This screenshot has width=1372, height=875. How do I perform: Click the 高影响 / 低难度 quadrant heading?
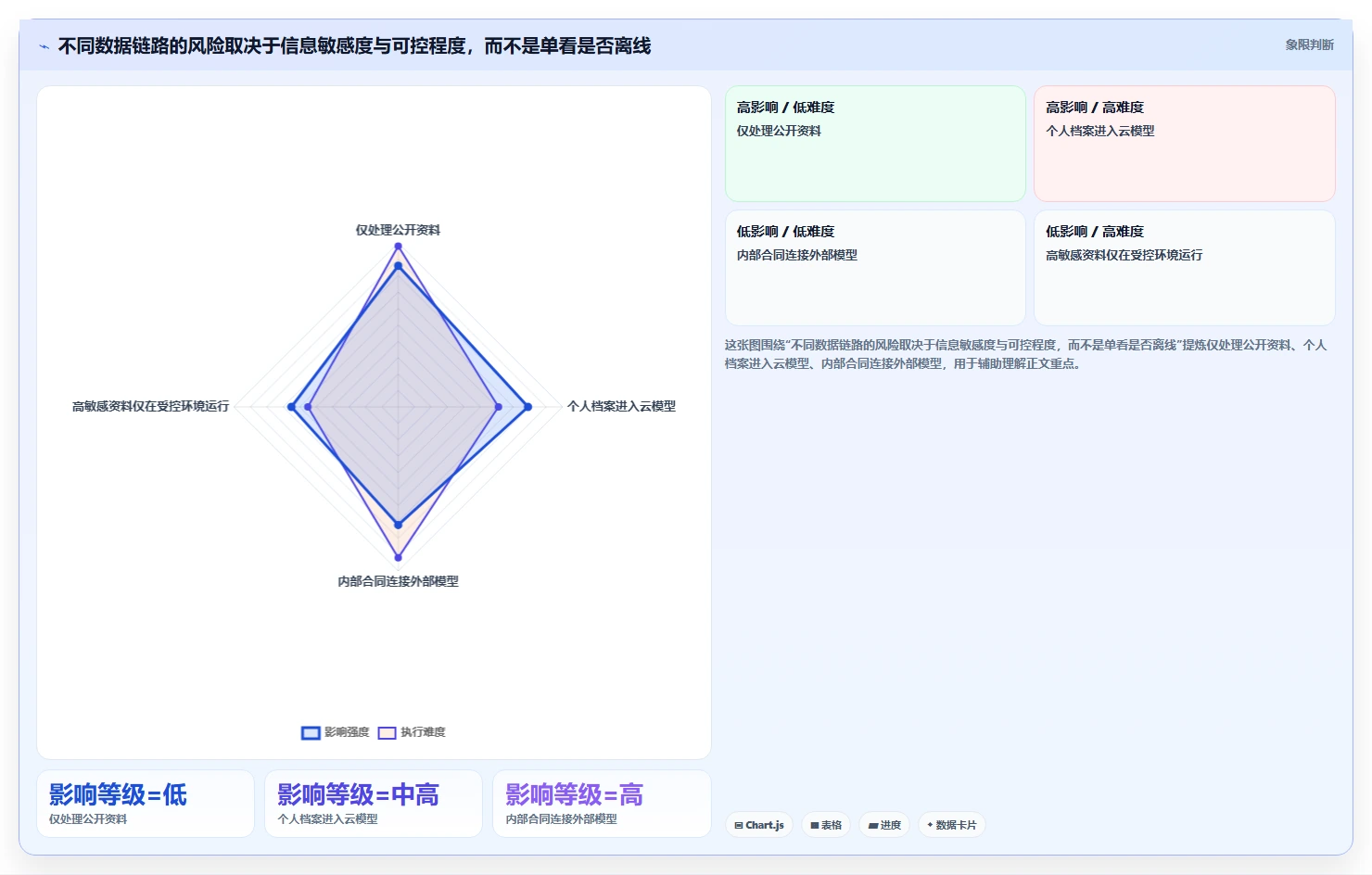785,108
